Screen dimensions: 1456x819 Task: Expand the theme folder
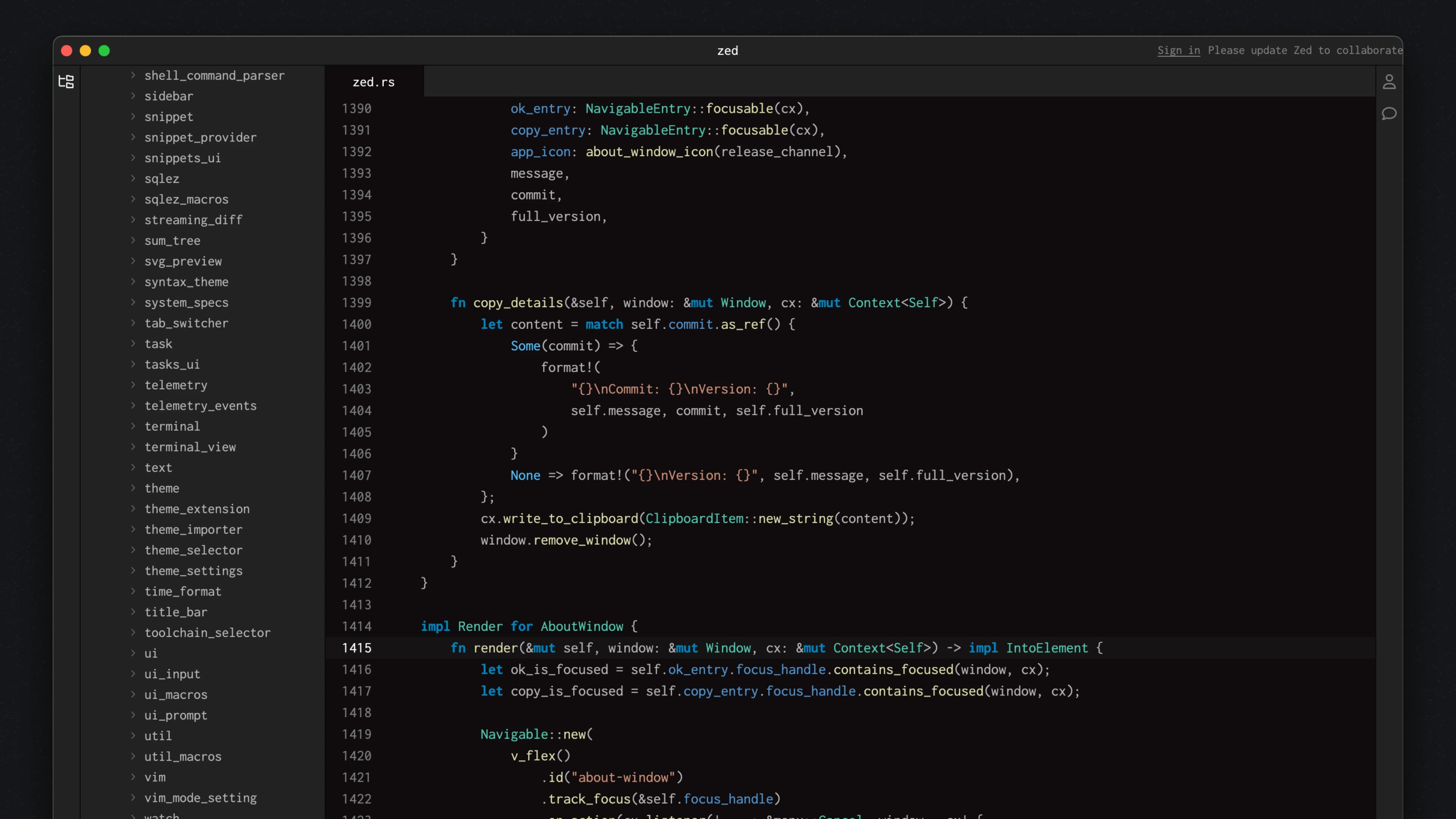click(162, 488)
